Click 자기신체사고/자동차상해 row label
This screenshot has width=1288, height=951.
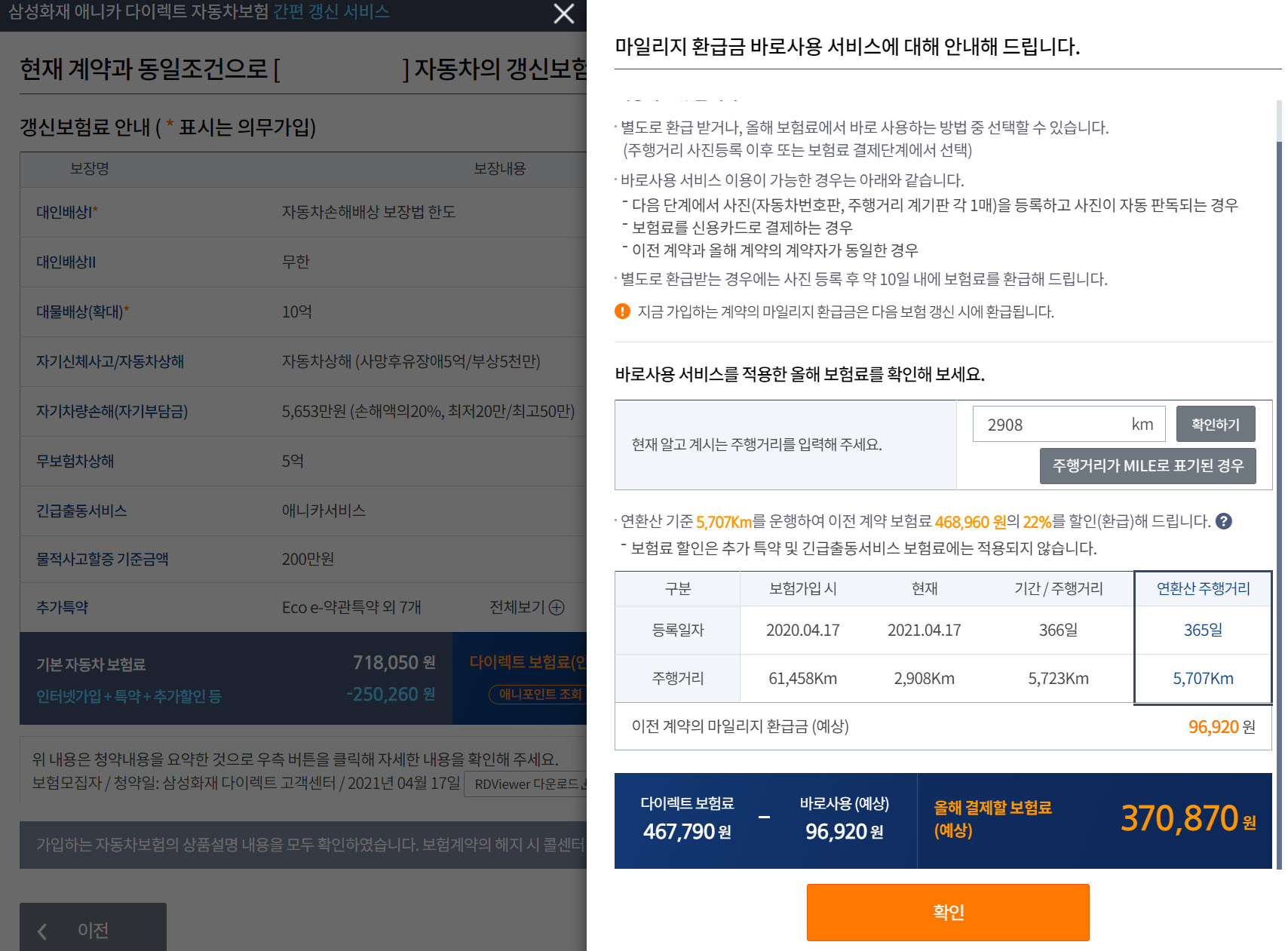click(110, 361)
